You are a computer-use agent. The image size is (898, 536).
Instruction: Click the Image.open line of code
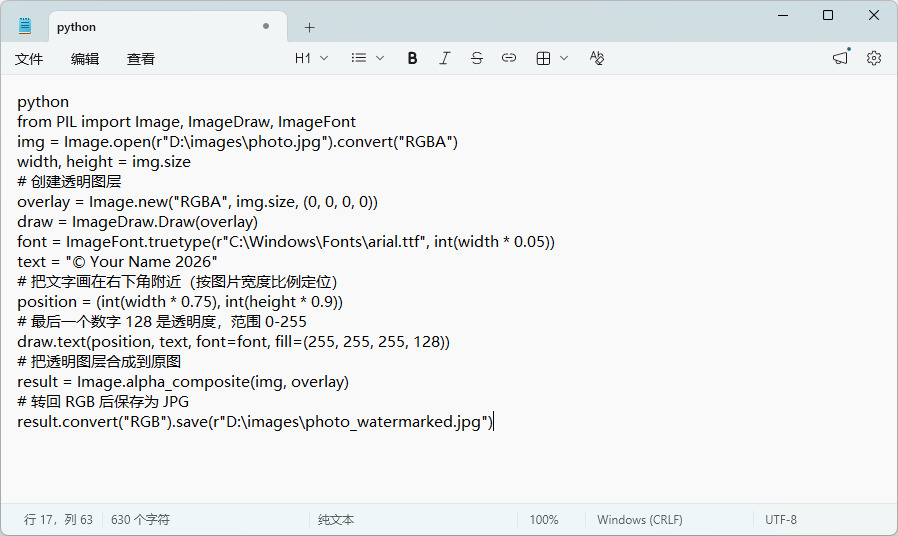238,142
